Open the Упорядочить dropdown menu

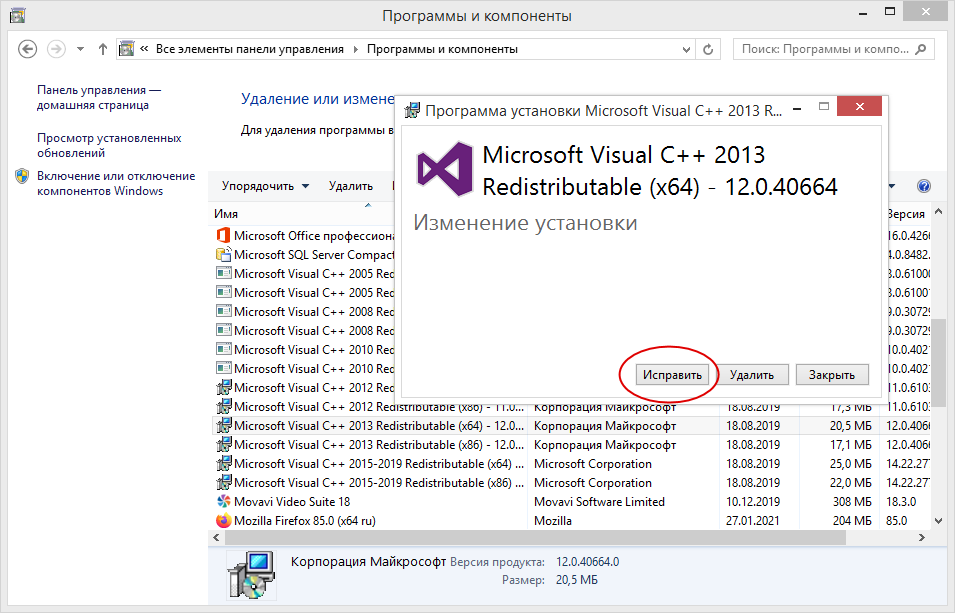pyautogui.click(x=266, y=186)
